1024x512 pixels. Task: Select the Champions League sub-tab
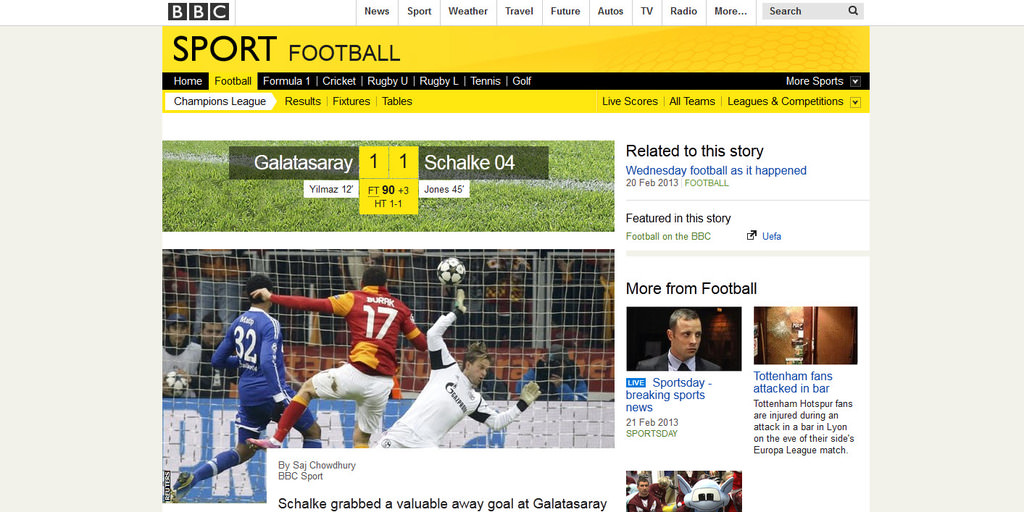click(220, 101)
